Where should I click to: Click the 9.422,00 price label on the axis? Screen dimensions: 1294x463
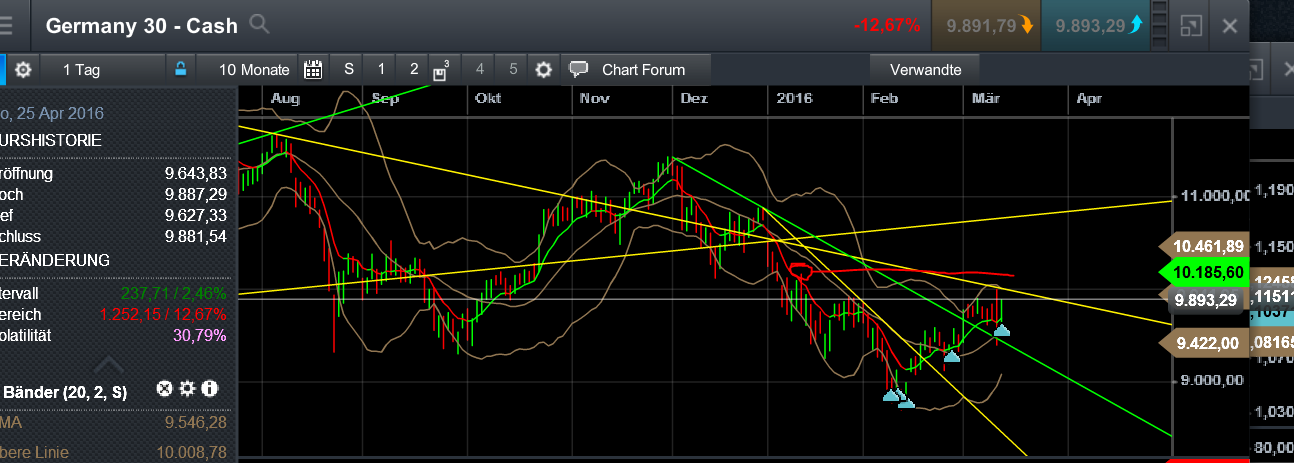1204,343
